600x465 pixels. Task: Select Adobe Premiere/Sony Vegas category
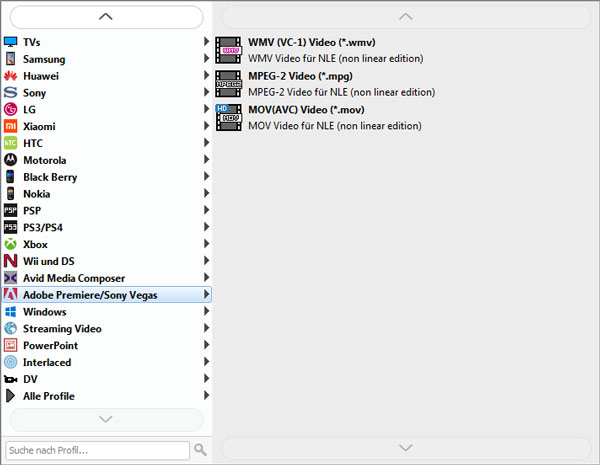(x=107, y=295)
